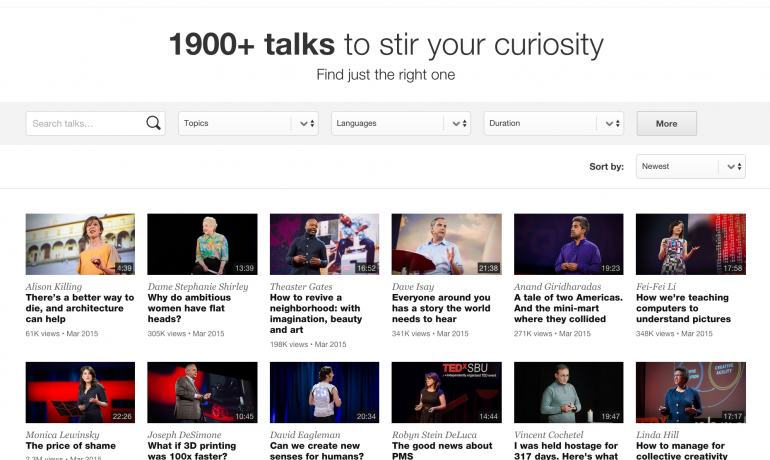Open Linda Hill talk thumbnail
The height and width of the screenshot is (460, 770).
(x=690, y=392)
